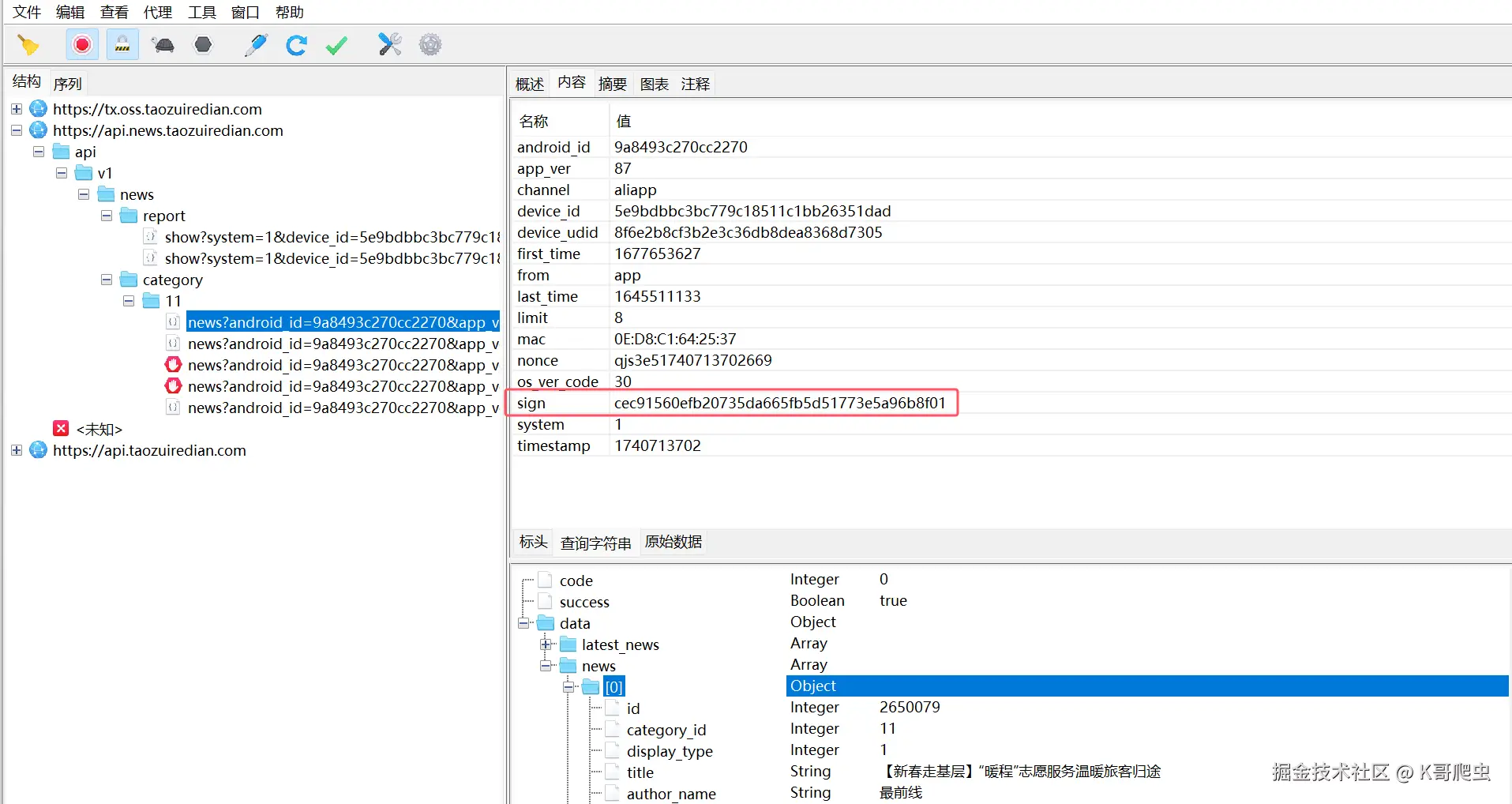
Task: Select first show?system=1 request
Action: tap(332, 237)
